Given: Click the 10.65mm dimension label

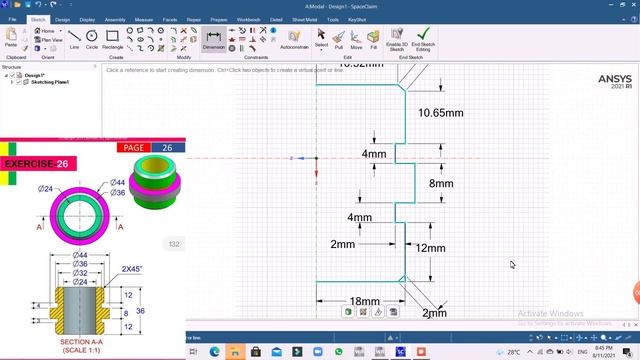Looking at the screenshot, I should (440, 113).
